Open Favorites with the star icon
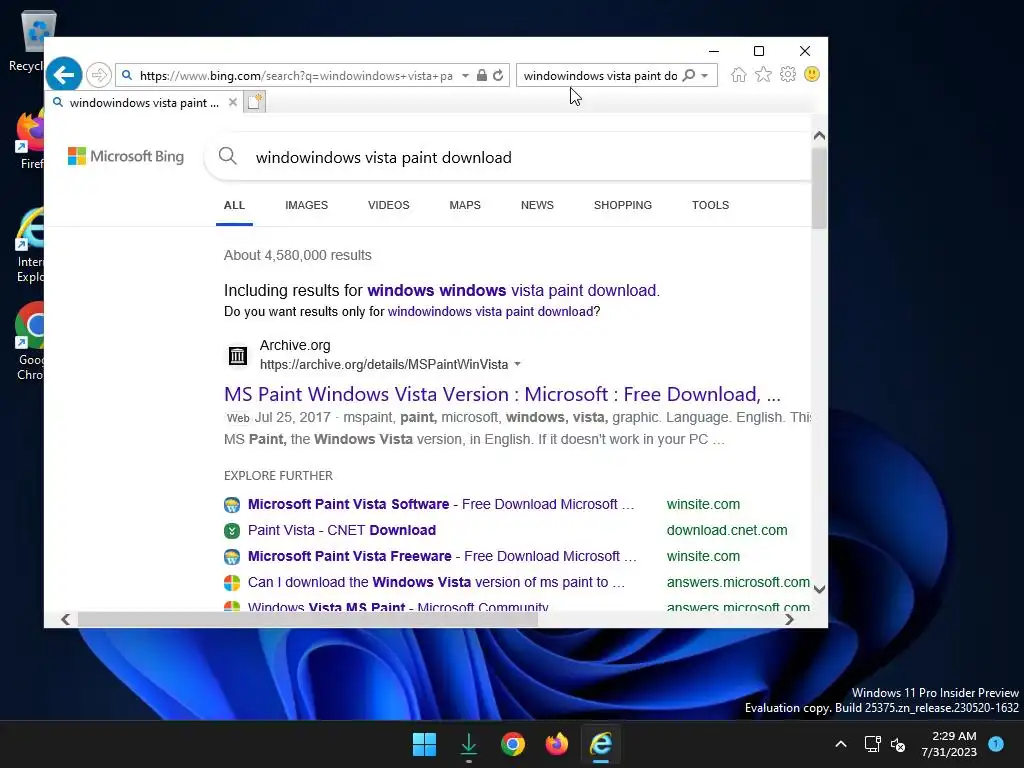Image resolution: width=1024 pixels, height=768 pixels. (x=763, y=74)
